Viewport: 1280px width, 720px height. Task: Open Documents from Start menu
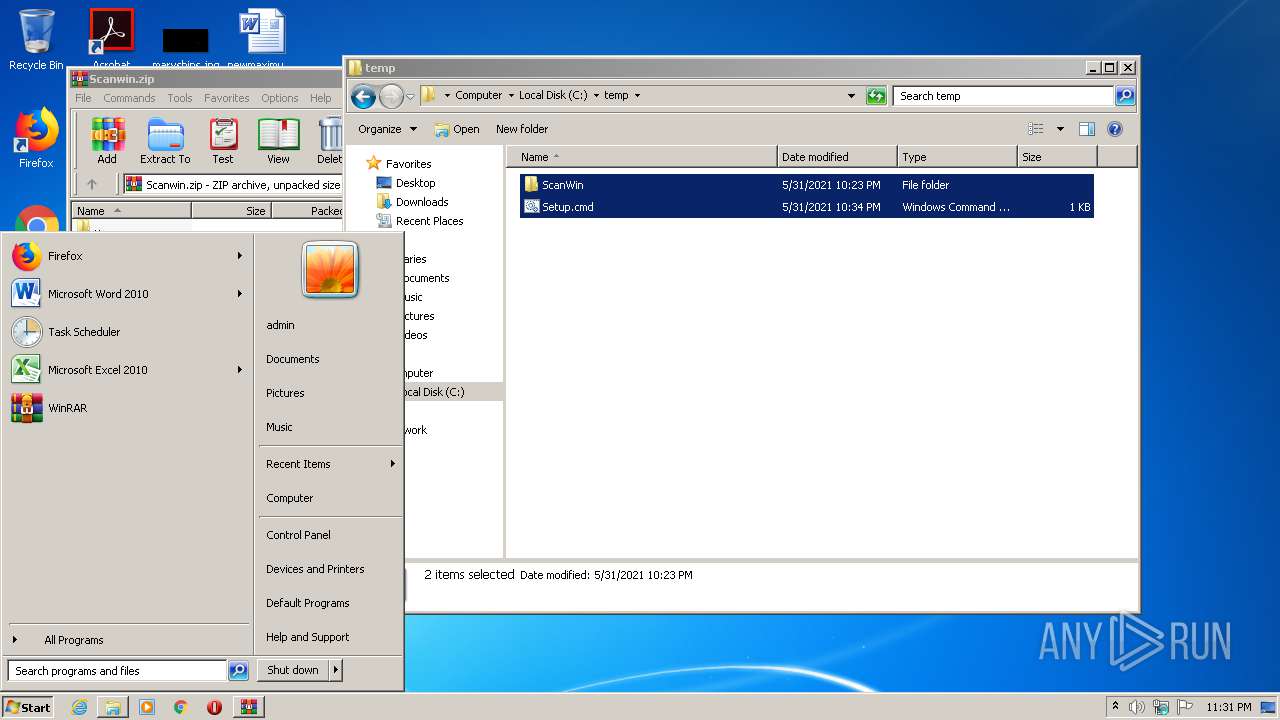point(292,359)
